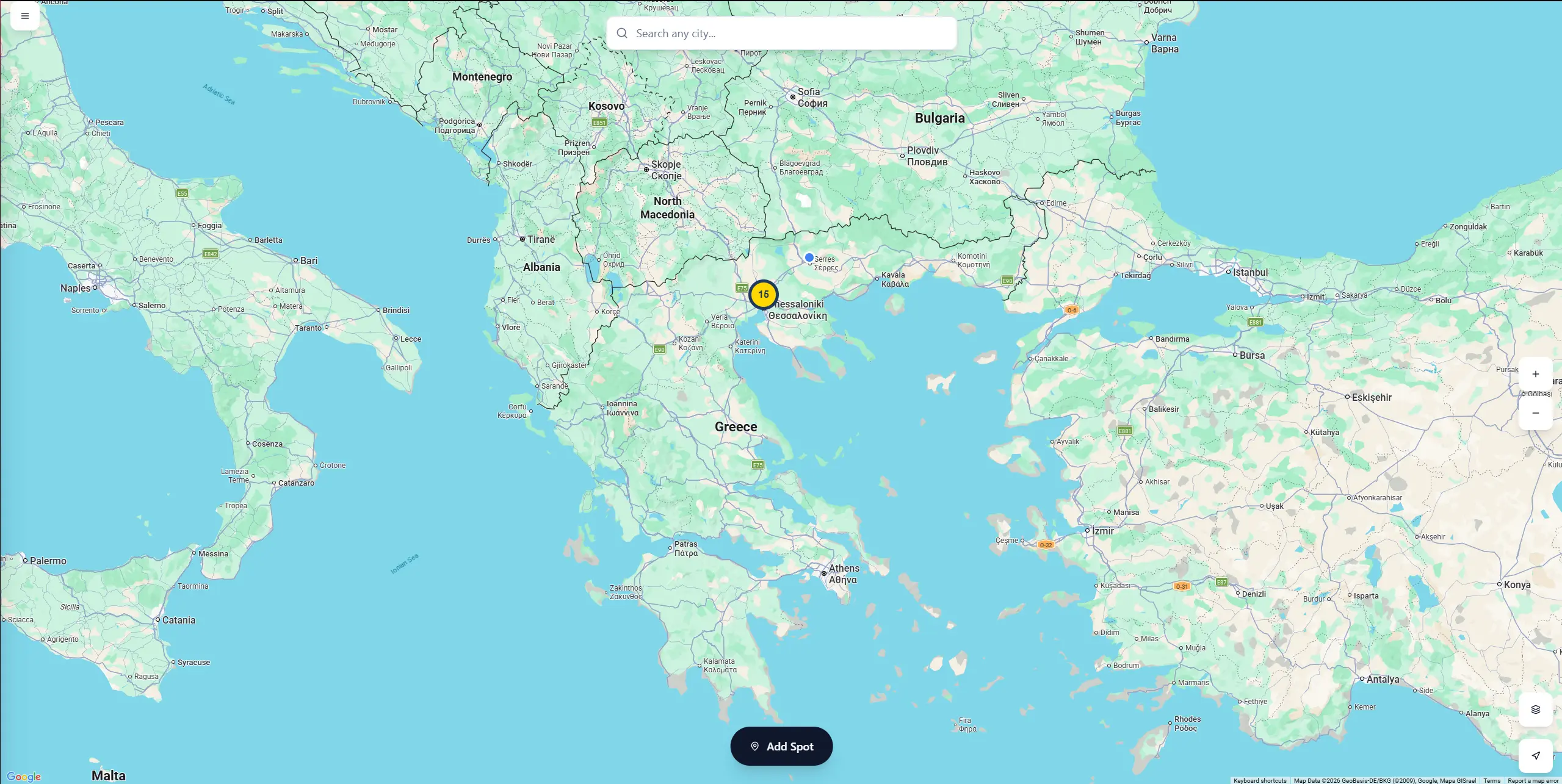Click the Sofia city label
This screenshot has width=1562, height=784.
(x=809, y=92)
